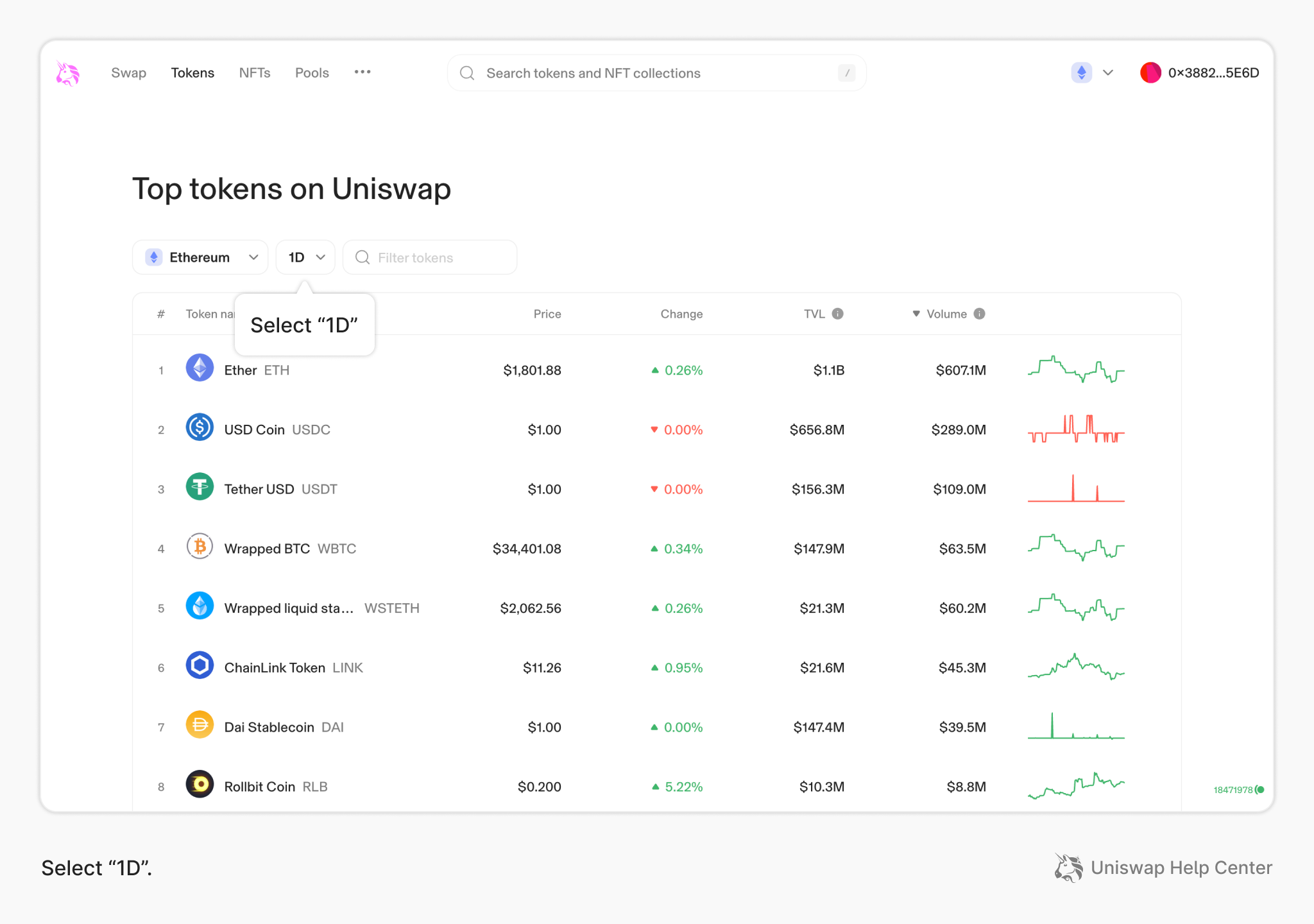The image size is (1314, 924).
Task: Go to the NFTs tab
Action: click(x=255, y=73)
